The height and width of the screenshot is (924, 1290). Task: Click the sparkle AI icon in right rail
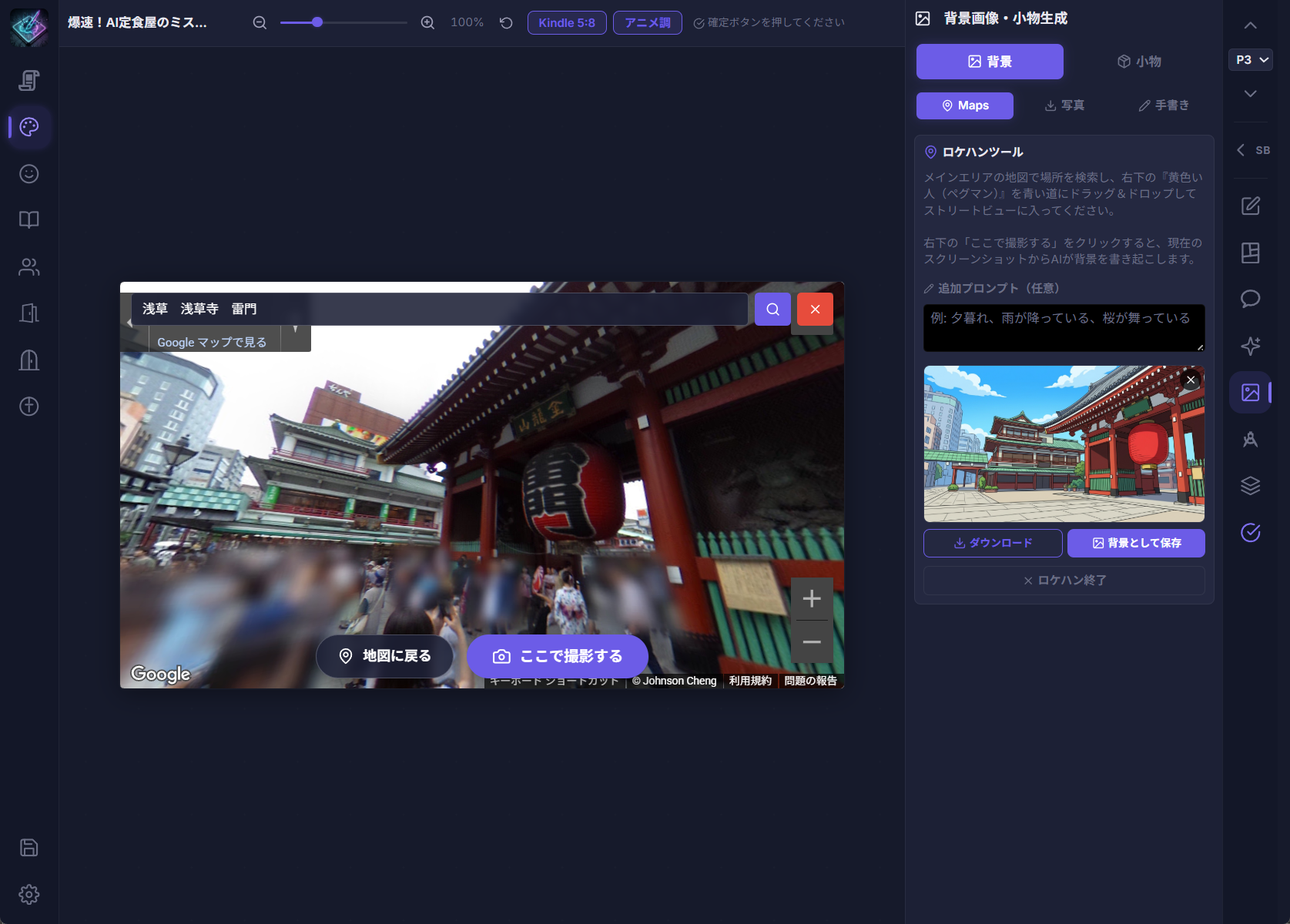1250,346
